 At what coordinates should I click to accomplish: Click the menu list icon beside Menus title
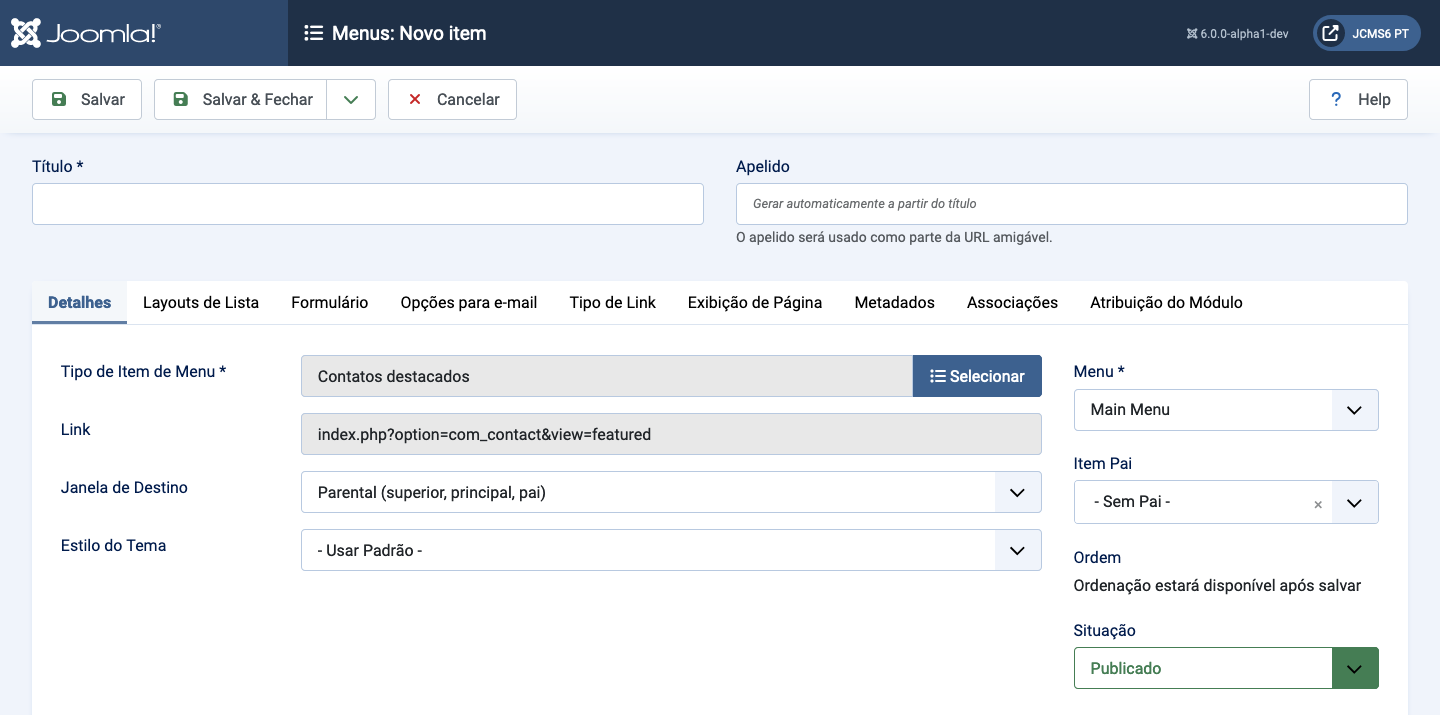(x=313, y=33)
